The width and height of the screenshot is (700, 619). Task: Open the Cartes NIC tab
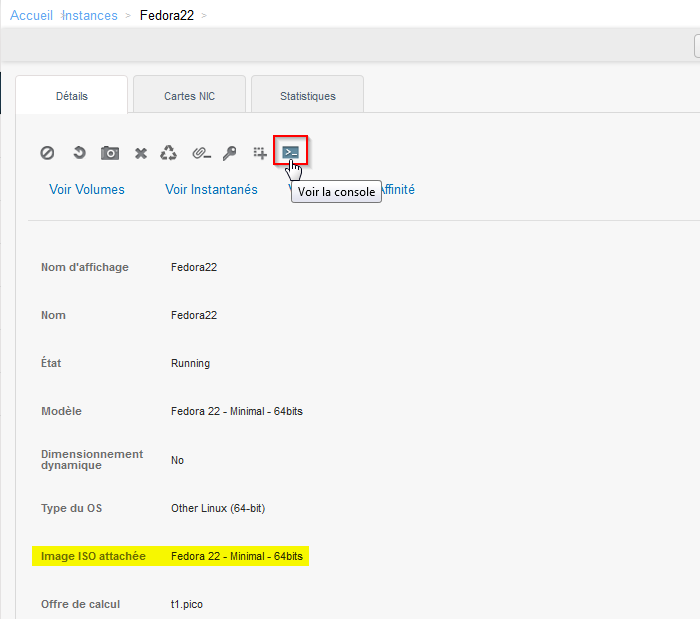tap(189, 96)
